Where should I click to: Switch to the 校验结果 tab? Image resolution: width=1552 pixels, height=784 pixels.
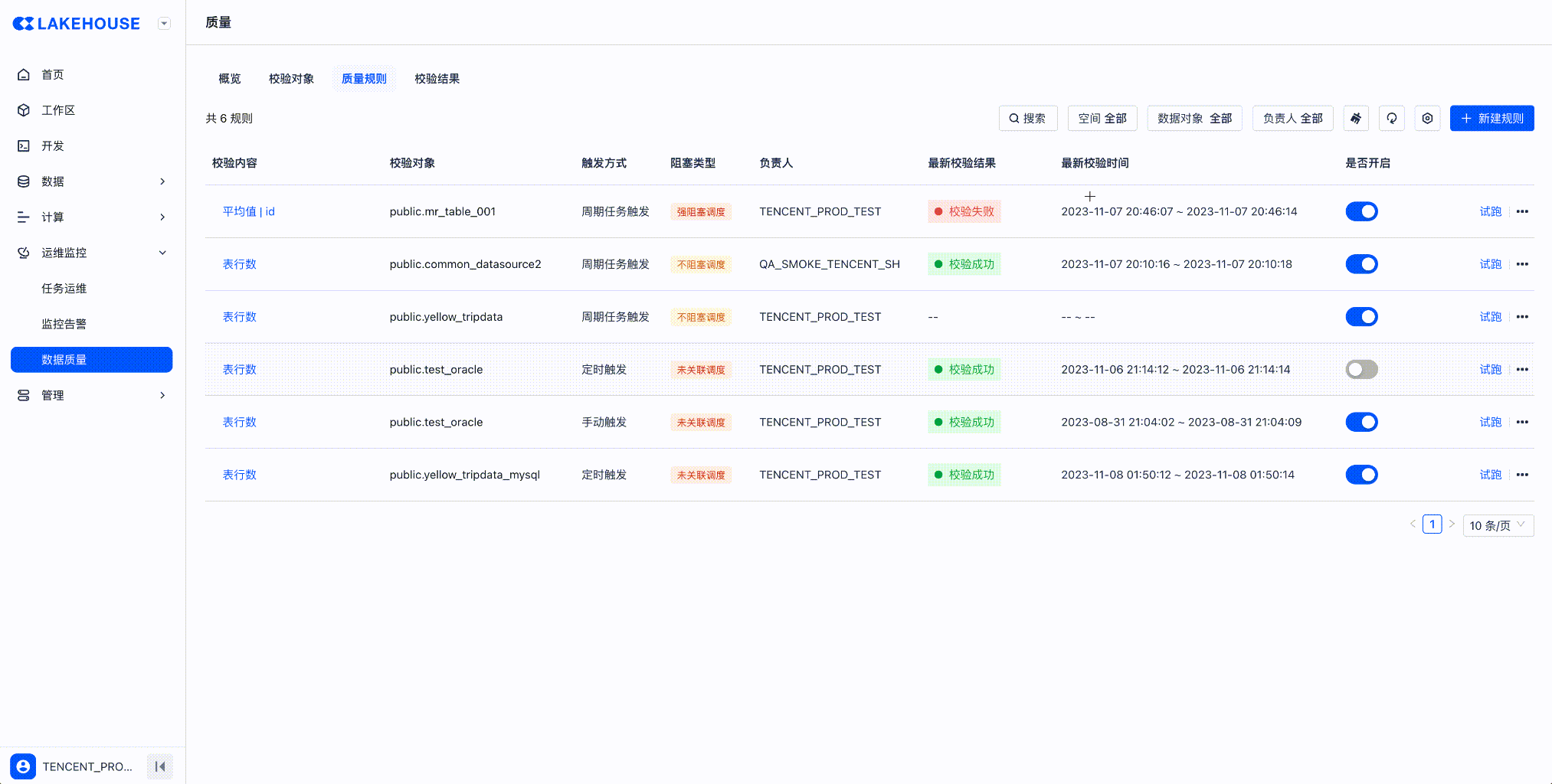point(437,79)
